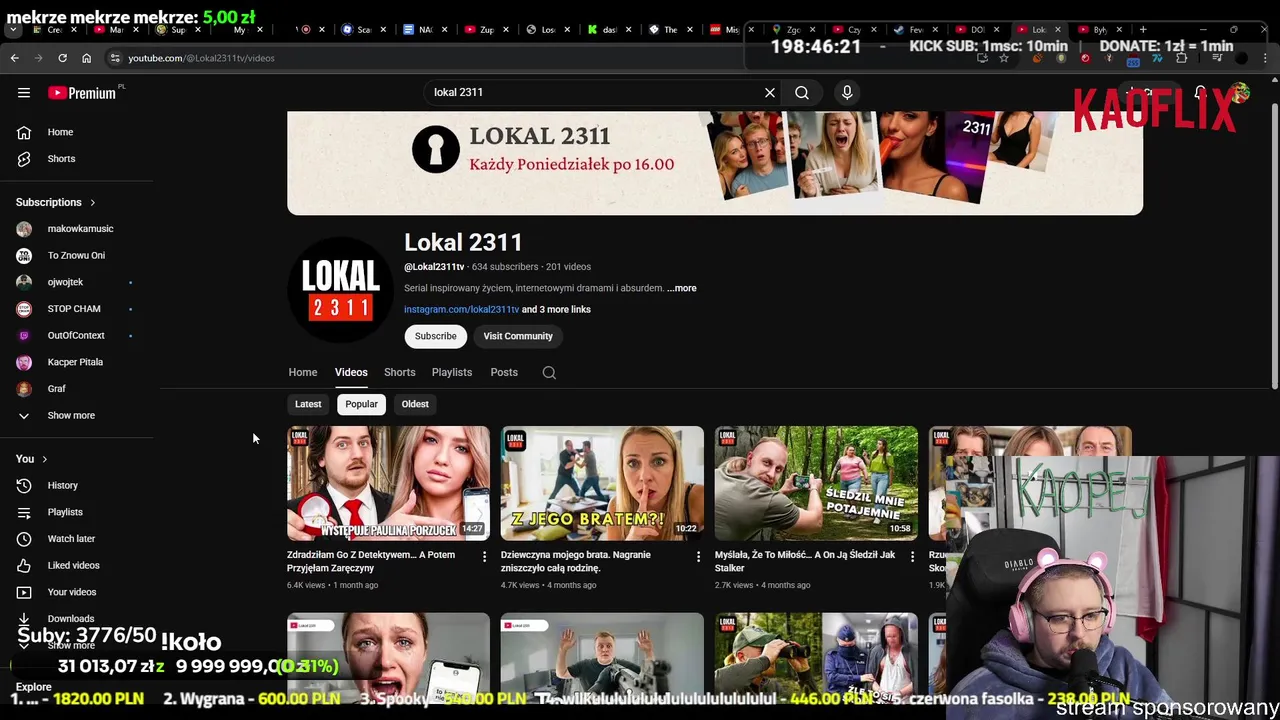Click the page vertical scrollbar
The height and width of the screenshot is (720, 1280).
click(x=1274, y=245)
